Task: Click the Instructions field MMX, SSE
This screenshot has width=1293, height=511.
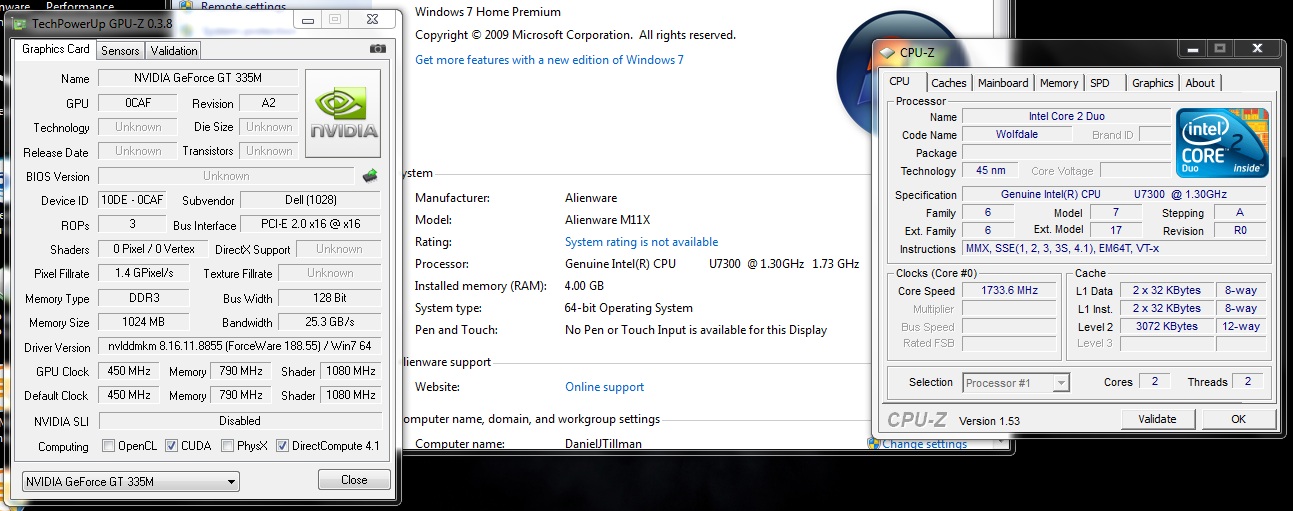Action: pyautogui.click(x=1114, y=249)
